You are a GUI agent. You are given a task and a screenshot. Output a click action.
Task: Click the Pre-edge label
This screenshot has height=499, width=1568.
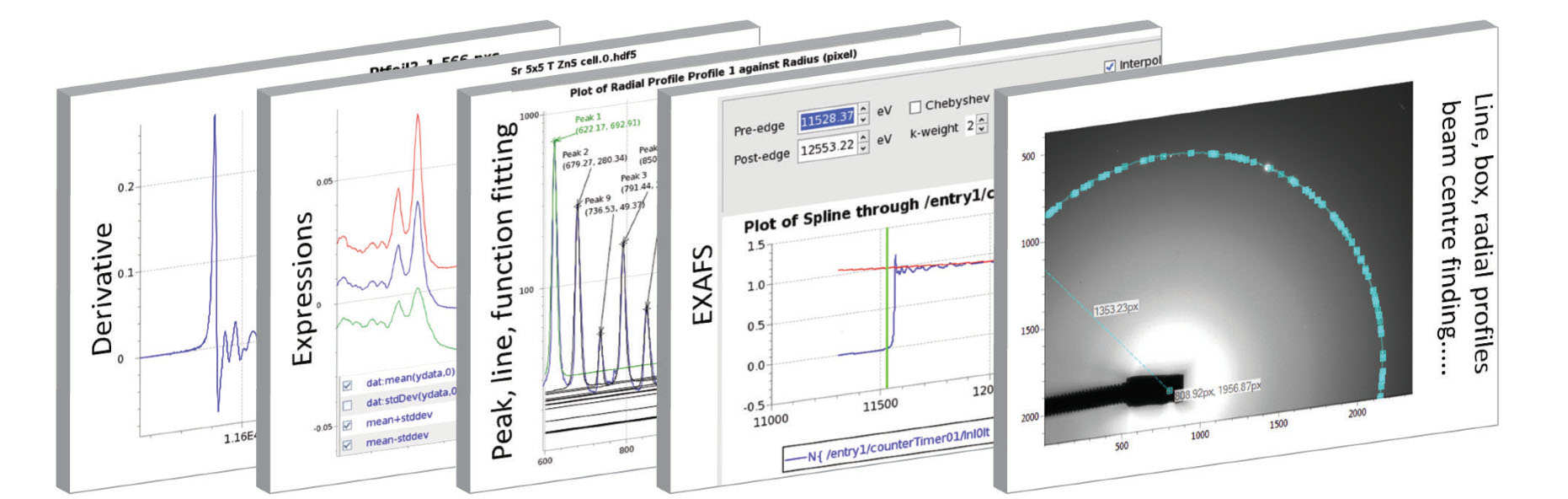(759, 128)
